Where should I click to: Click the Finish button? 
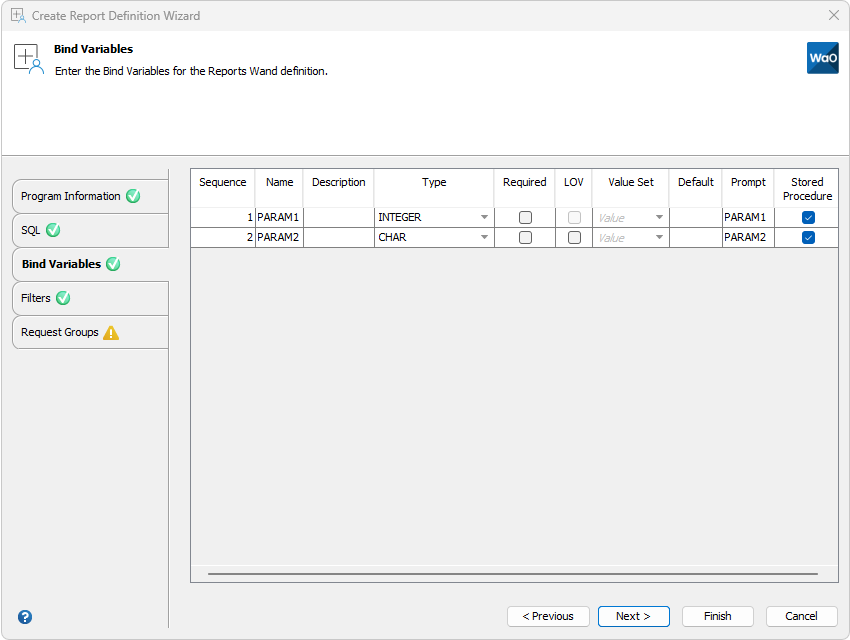coord(717,616)
